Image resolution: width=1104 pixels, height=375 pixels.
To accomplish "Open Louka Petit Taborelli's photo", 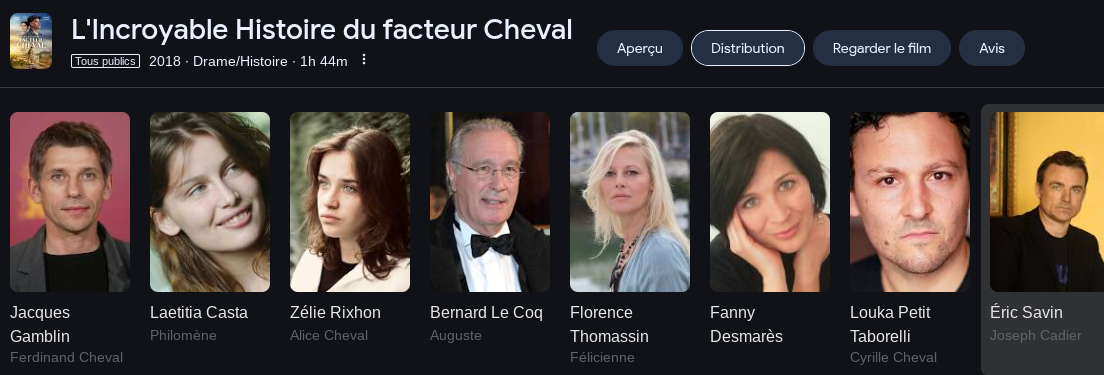I will click(x=910, y=202).
